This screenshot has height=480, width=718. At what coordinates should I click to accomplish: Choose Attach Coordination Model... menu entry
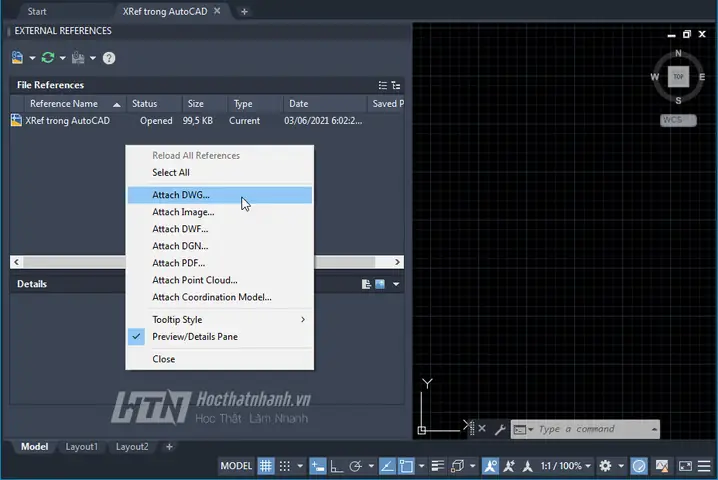(220, 297)
